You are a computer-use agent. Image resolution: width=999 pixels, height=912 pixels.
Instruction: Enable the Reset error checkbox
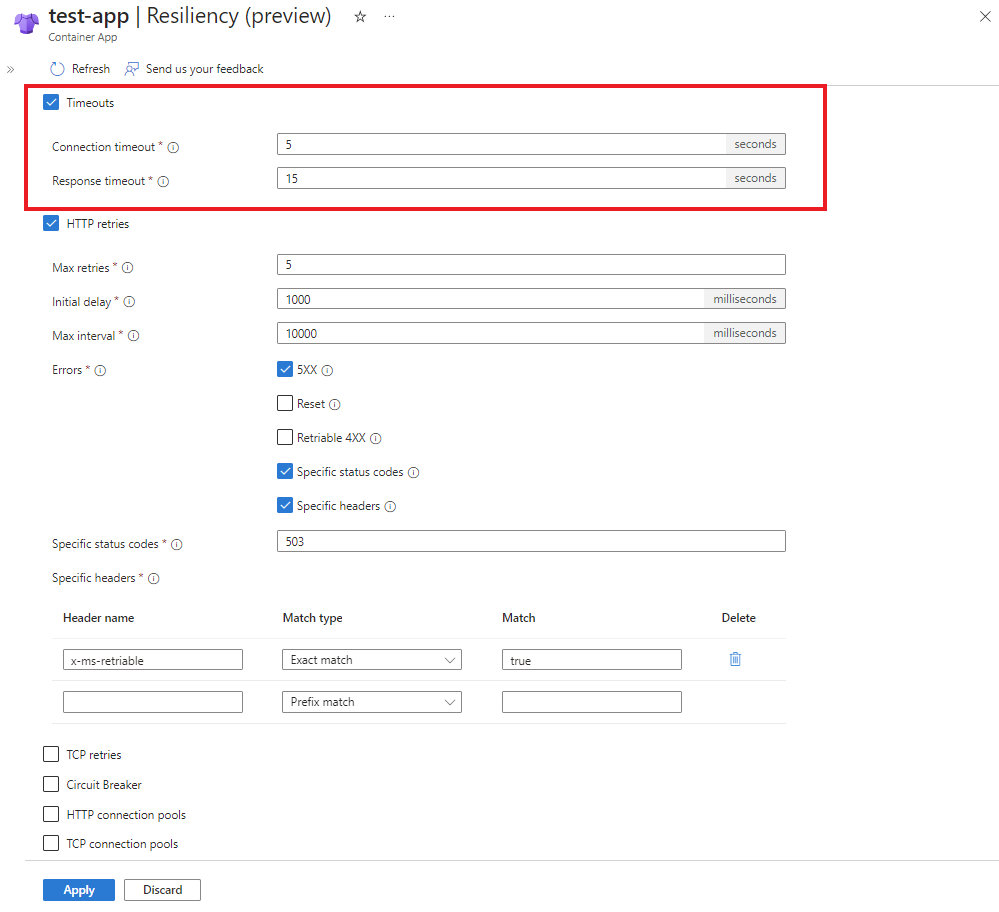[x=285, y=403]
